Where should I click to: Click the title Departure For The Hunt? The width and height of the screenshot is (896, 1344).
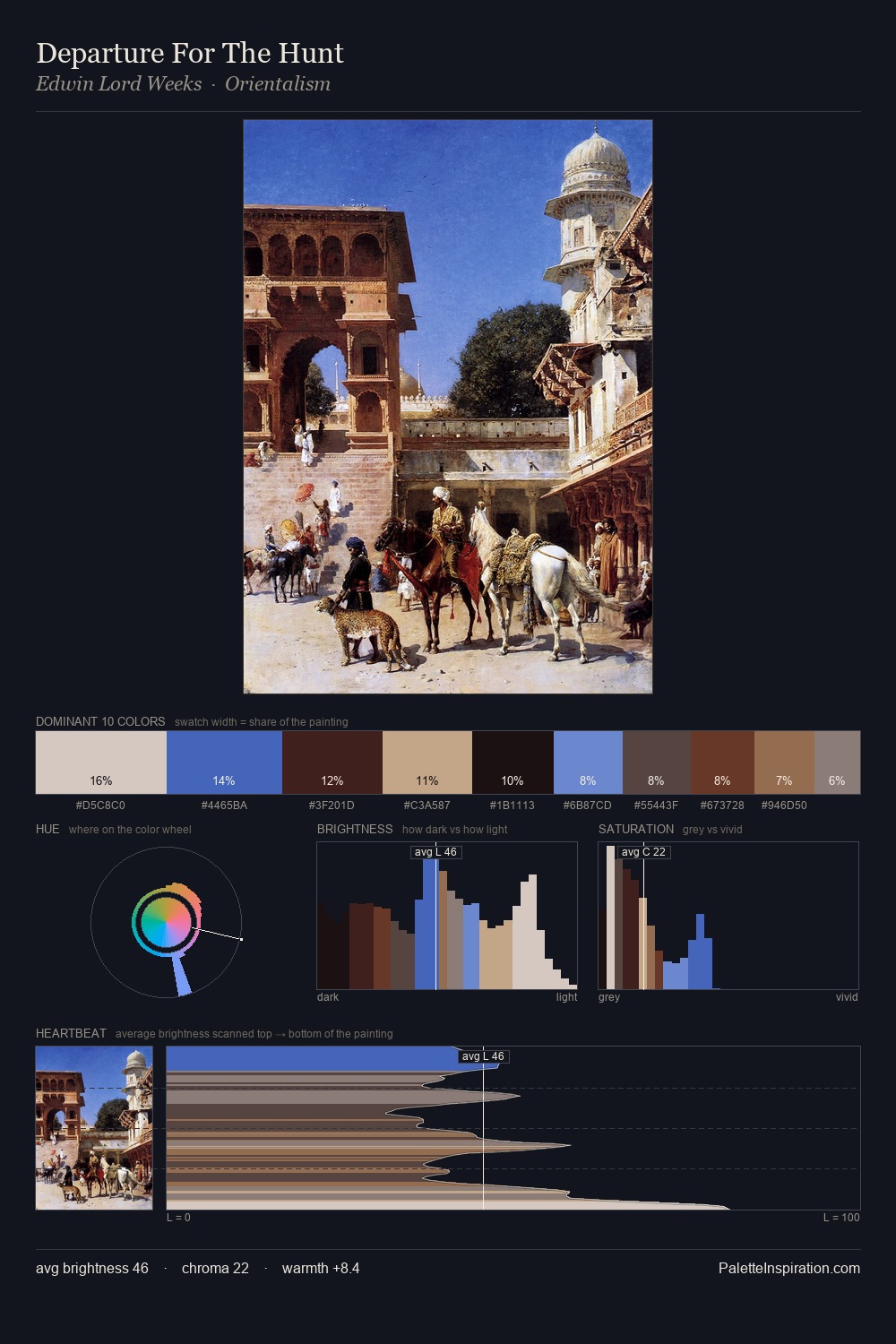point(190,53)
